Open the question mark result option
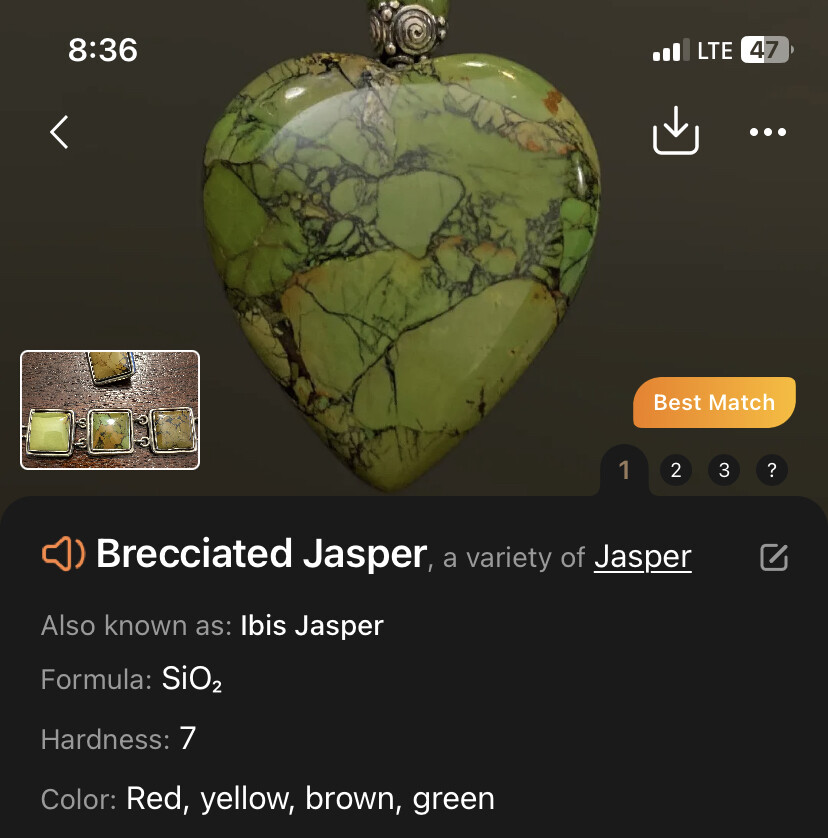 coord(771,470)
